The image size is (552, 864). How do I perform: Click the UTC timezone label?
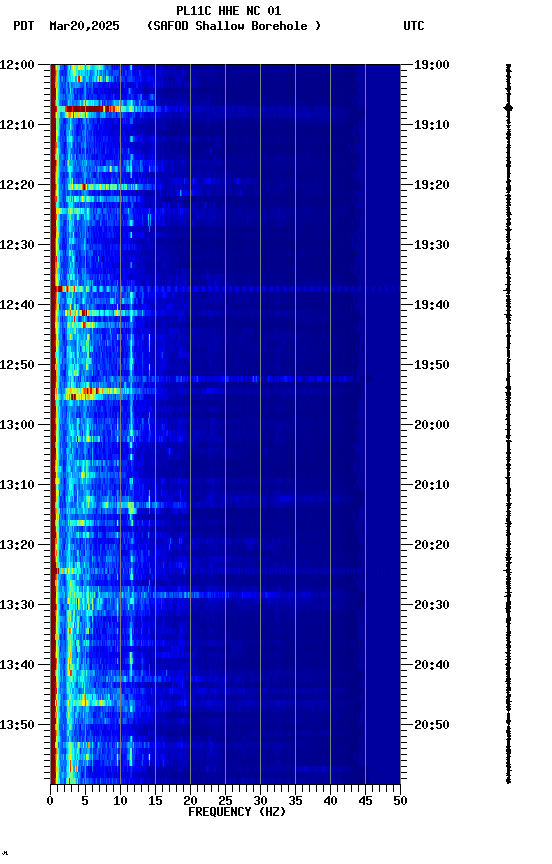[414, 26]
